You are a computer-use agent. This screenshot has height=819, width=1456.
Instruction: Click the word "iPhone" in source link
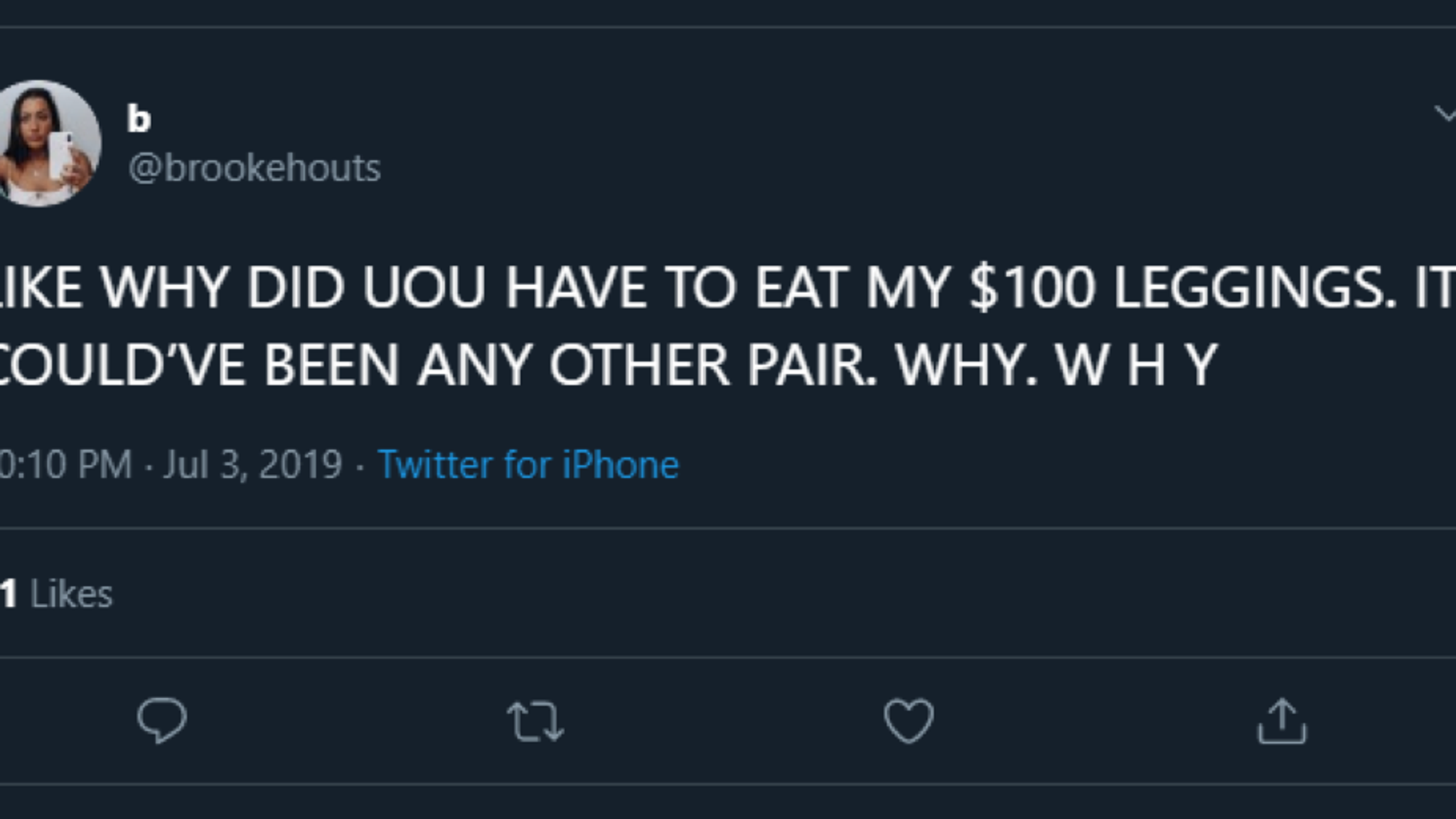pyautogui.click(x=620, y=465)
